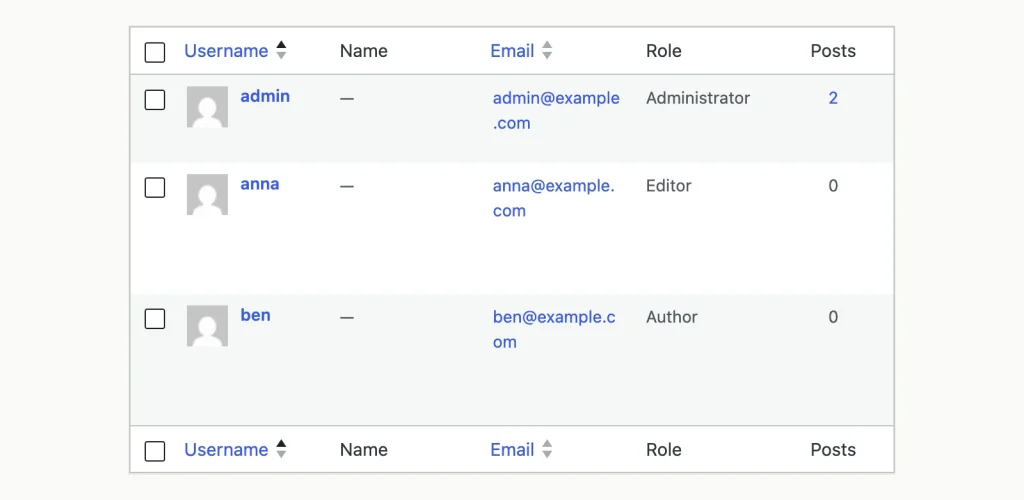Click ben's posts count of 0
The image size is (1024, 500).
(x=833, y=317)
